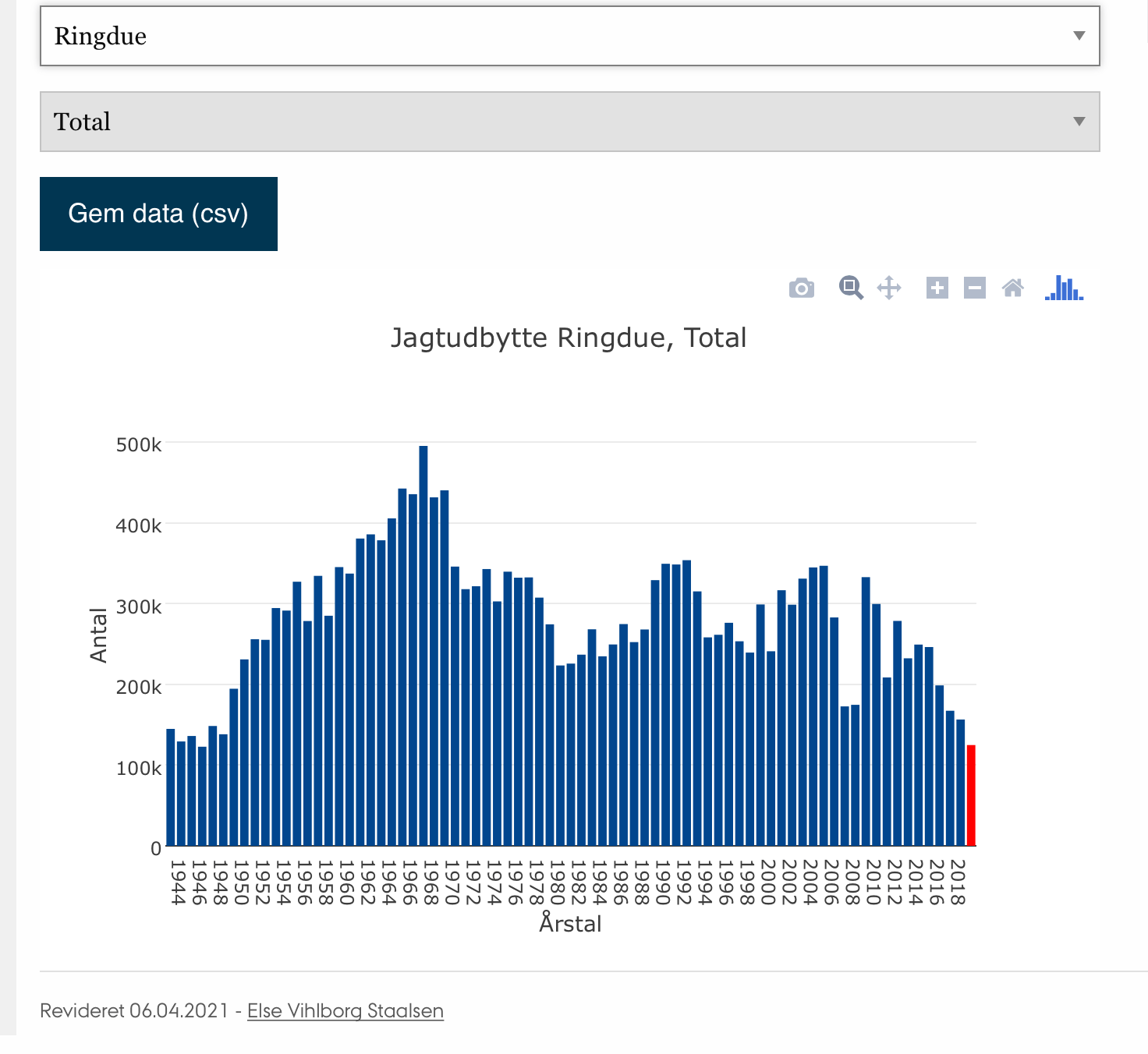Activate the Pan arrows tool

click(x=889, y=288)
